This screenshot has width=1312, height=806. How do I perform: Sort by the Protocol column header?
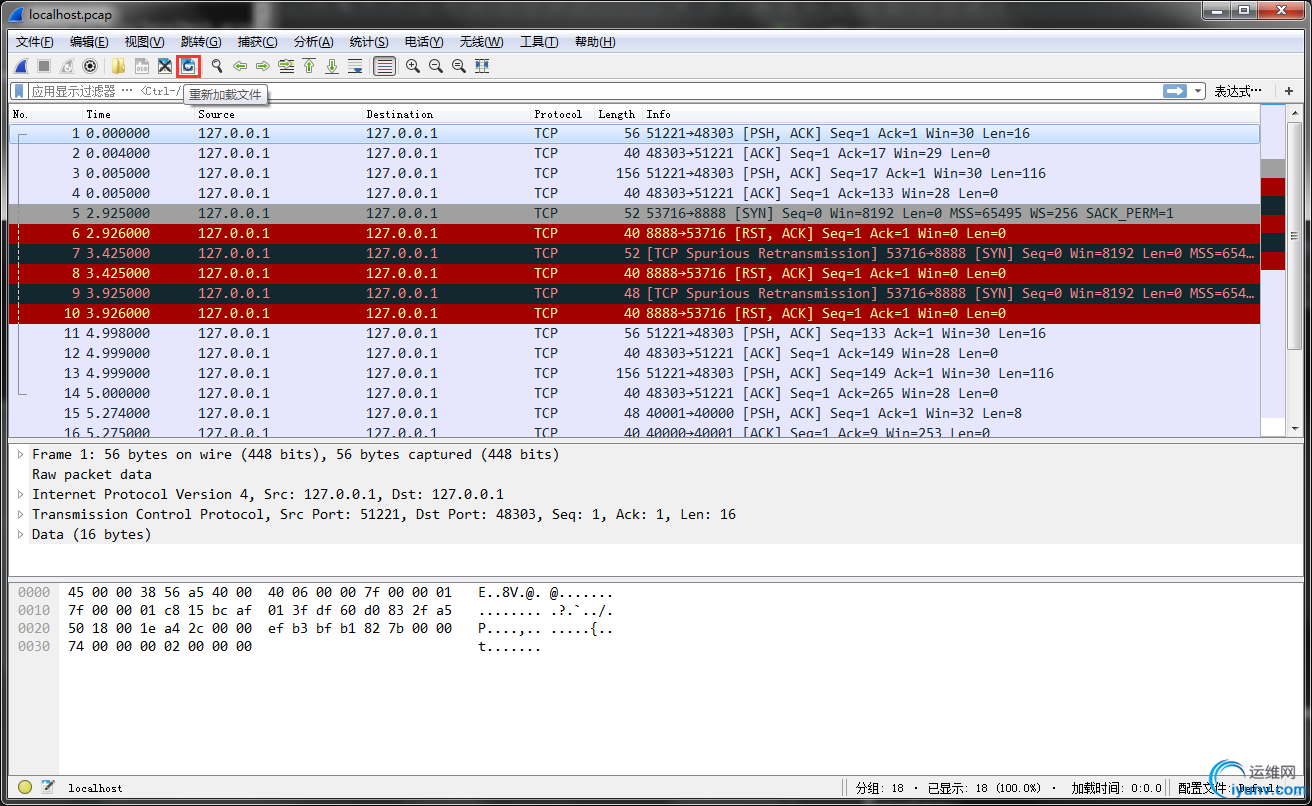point(562,114)
